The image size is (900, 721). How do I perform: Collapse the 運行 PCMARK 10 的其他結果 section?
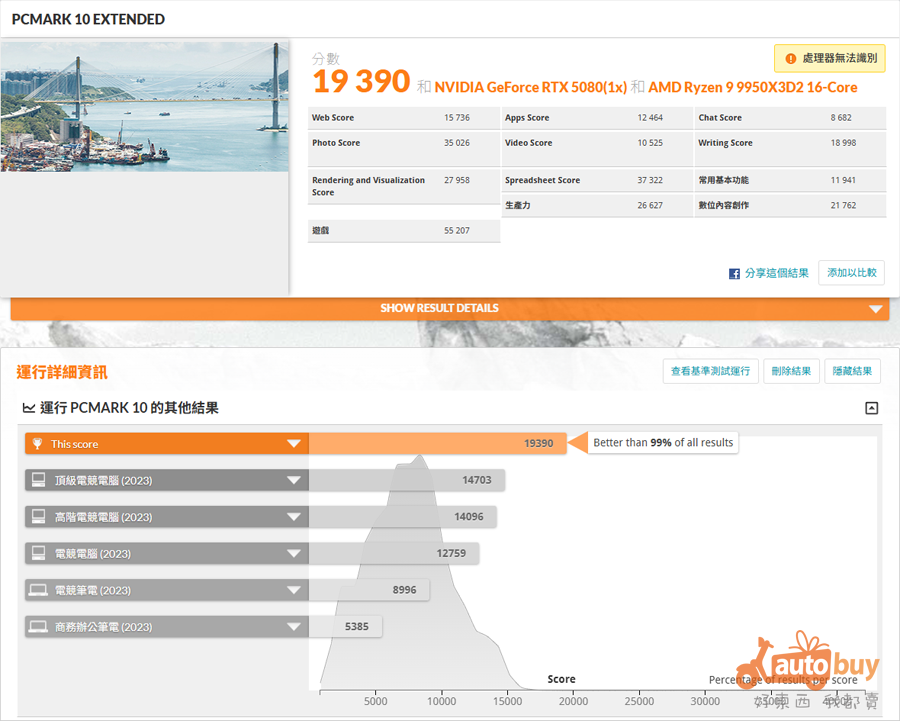tap(871, 408)
